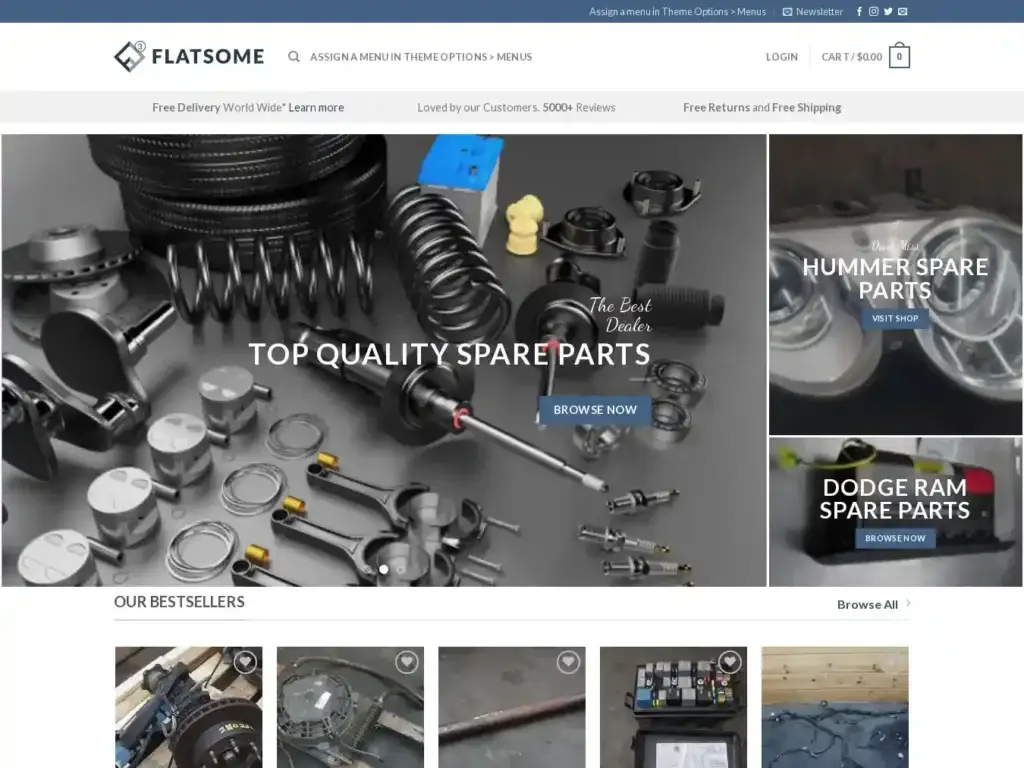Image resolution: width=1024 pixels, height=768 pixels.
Task: Open the search magnifier in the header
Action: point(293,57)
